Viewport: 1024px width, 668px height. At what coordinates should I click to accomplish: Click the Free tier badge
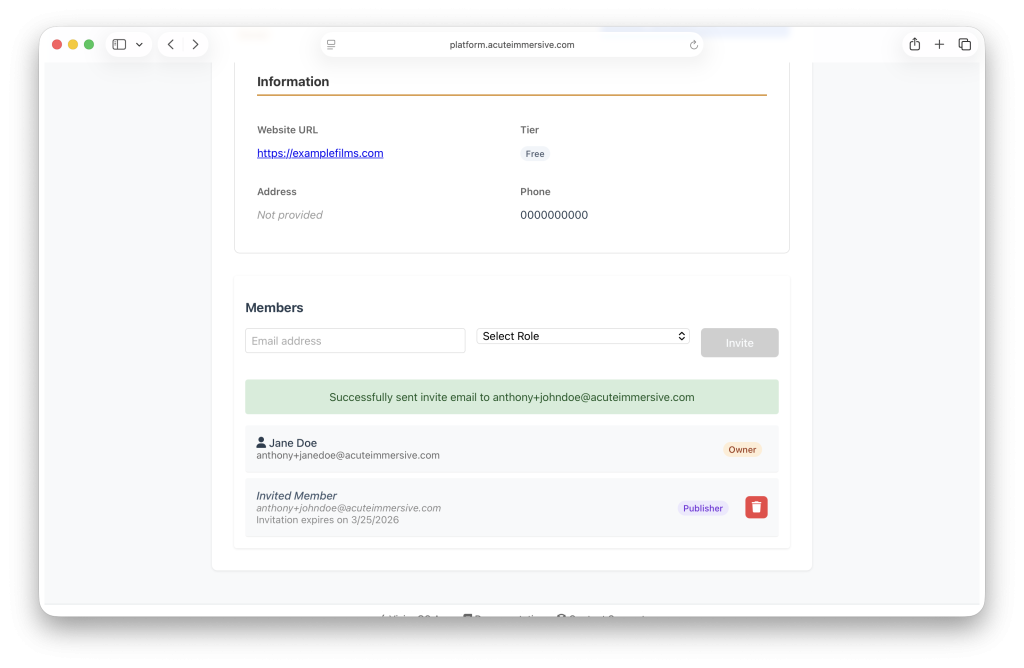[x=535, y=154]
